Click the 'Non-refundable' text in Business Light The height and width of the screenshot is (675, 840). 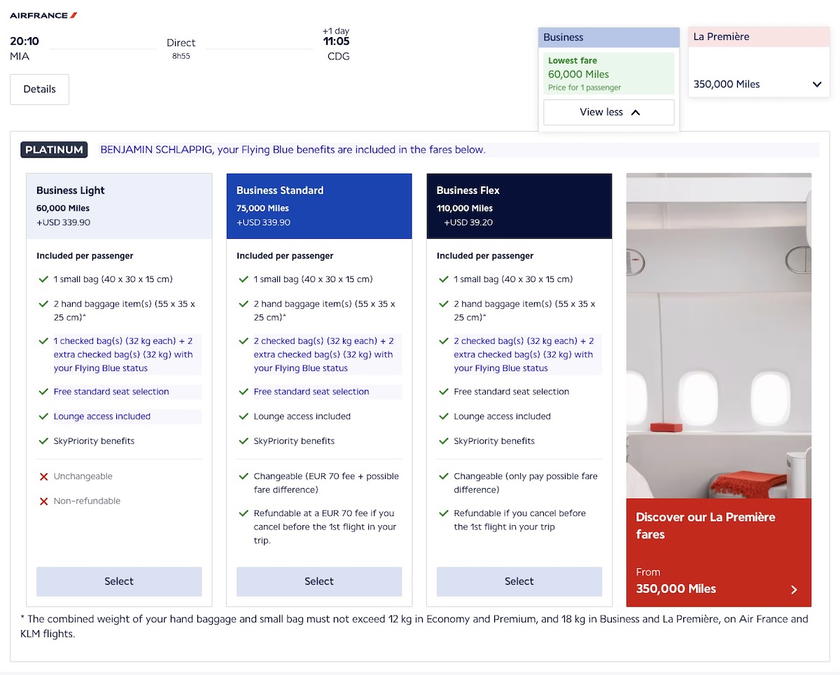coord(87,501)
